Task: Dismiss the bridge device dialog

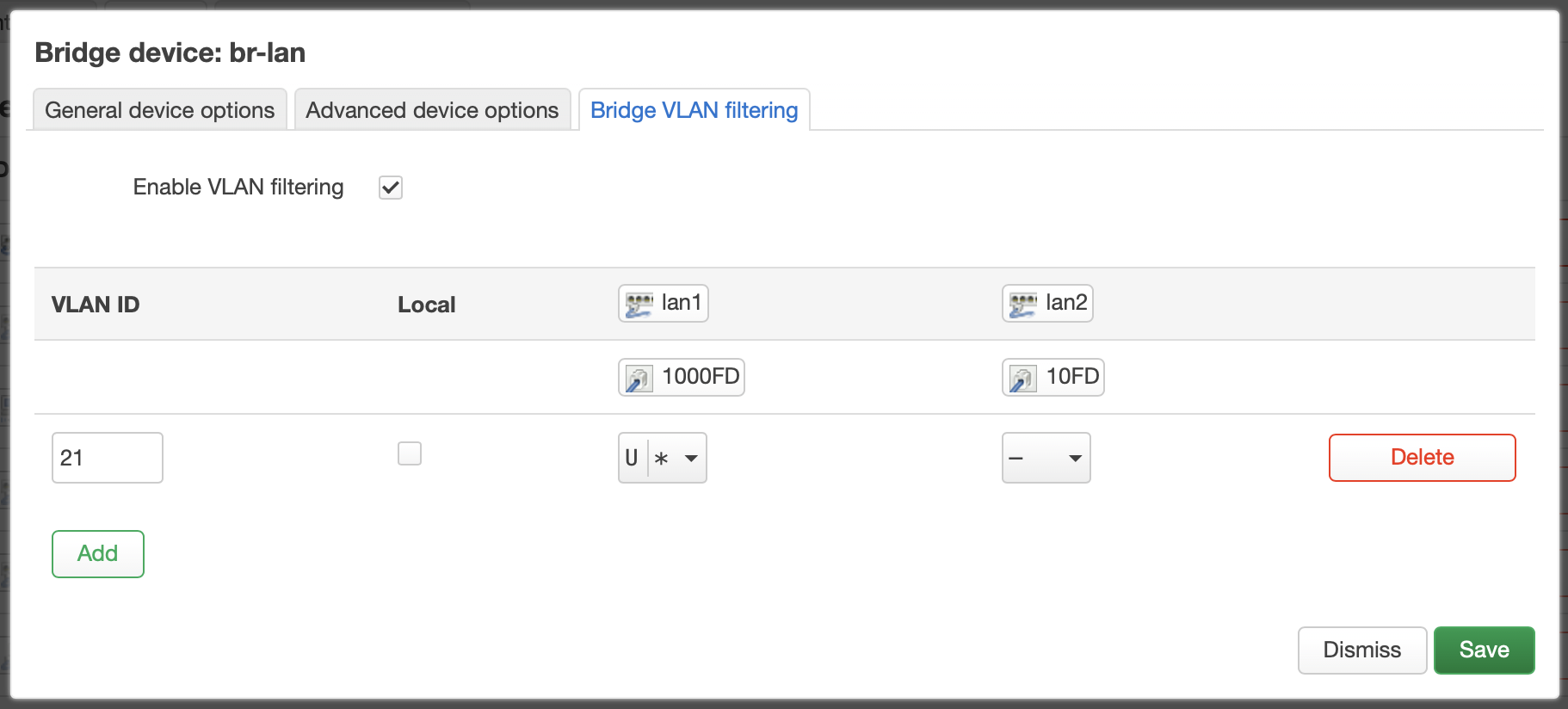Action: 1362,650
